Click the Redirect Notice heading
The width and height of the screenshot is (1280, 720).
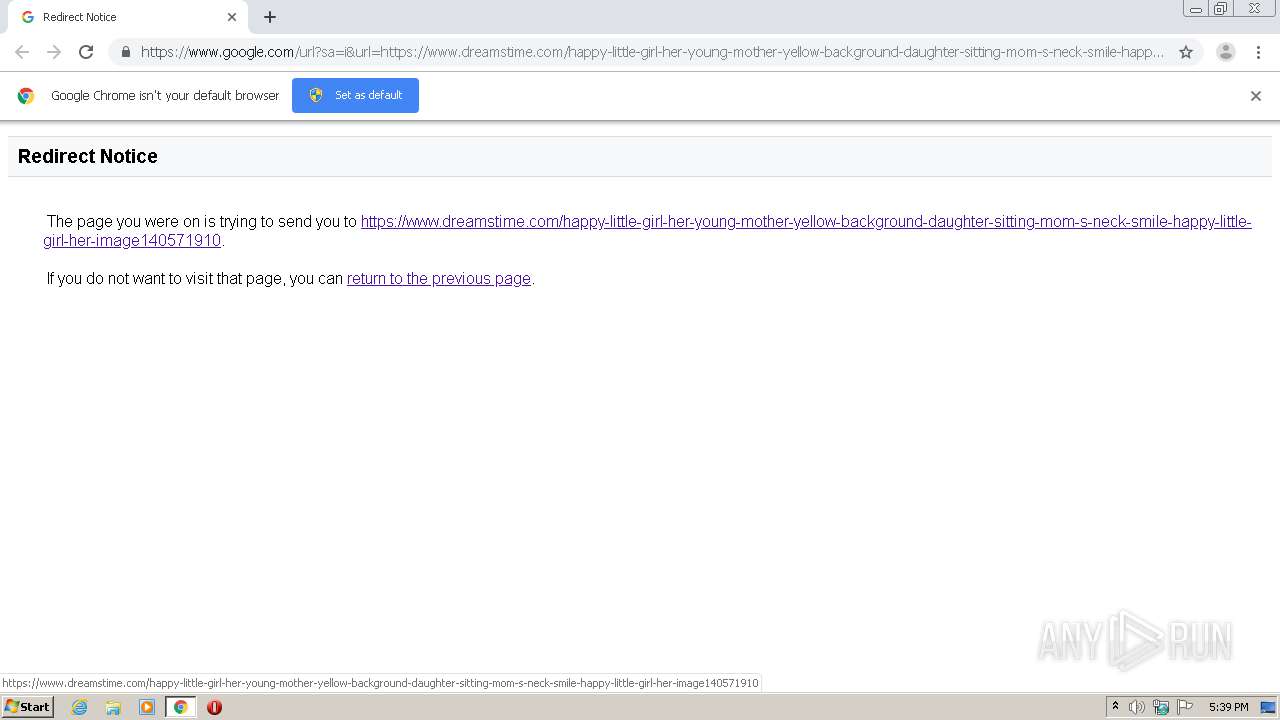pos(88,156)
